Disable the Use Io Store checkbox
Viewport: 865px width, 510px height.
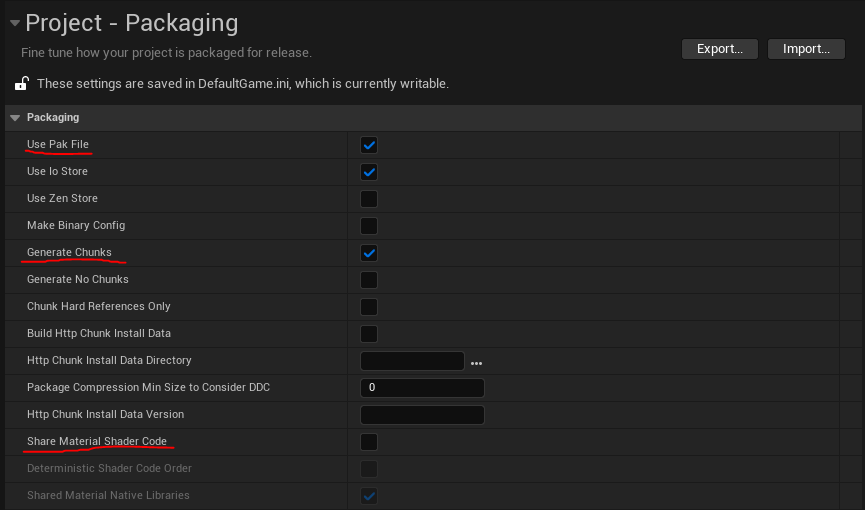[369, 172]
